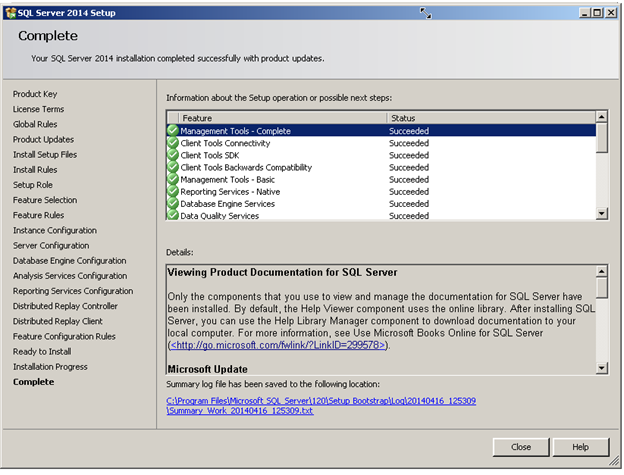Viewport: 624px width, 475px height.
Task: Click Succeeded status for Client Tools SDK
Action: click(x=409, y=155)
